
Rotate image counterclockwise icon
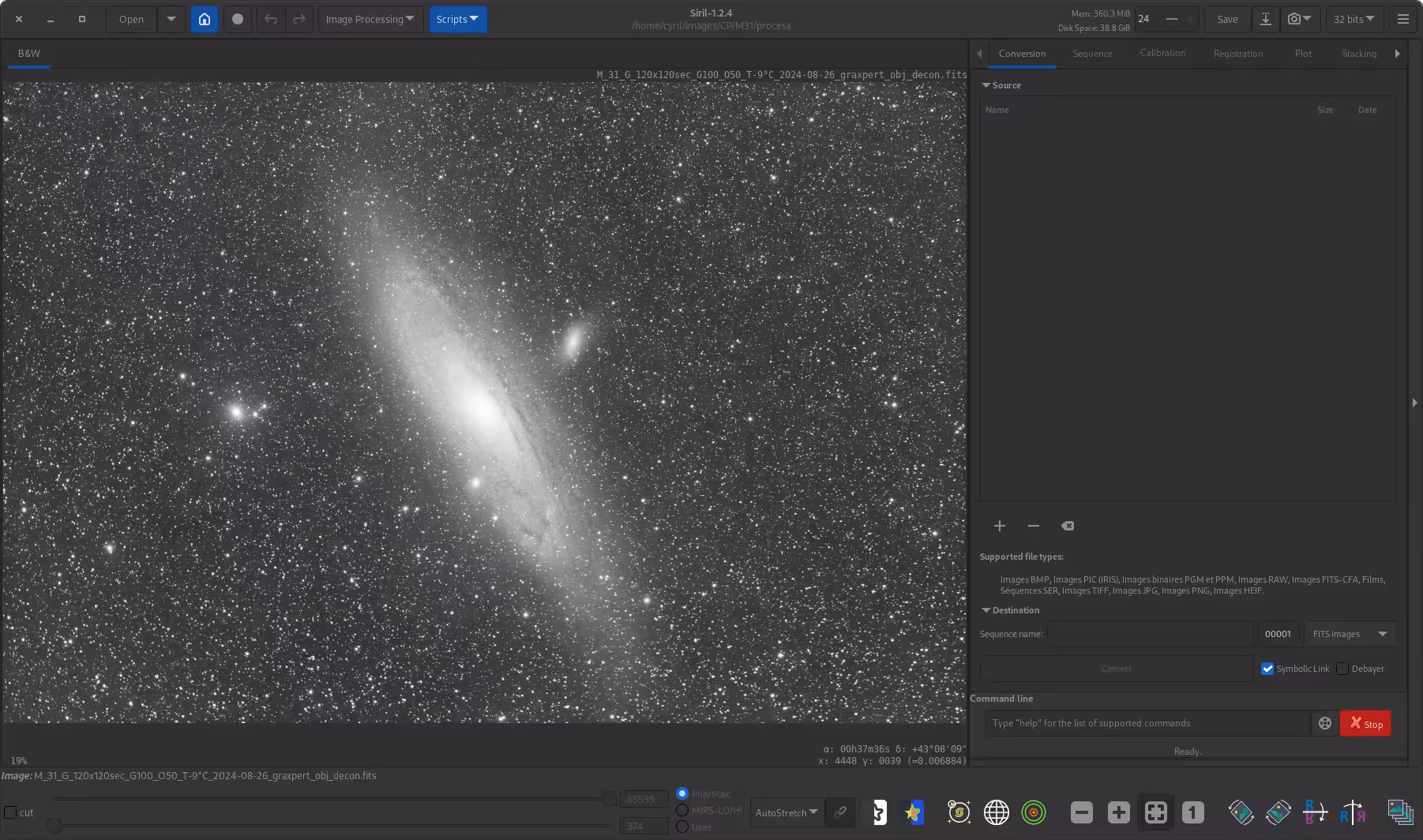(x=1241, y=812)
